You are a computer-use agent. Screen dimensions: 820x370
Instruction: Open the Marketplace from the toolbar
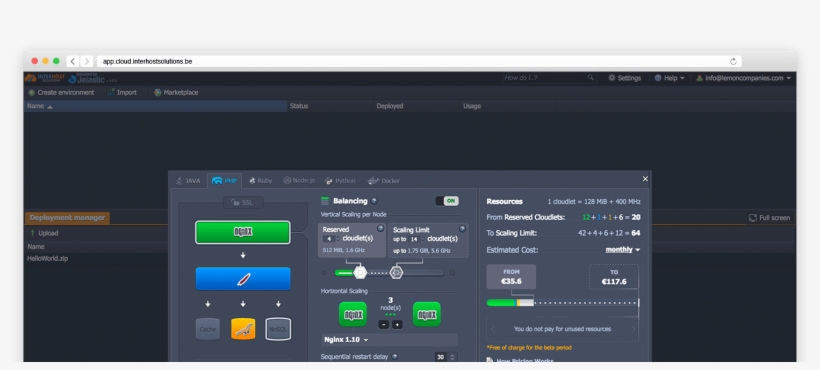point(176,92)
